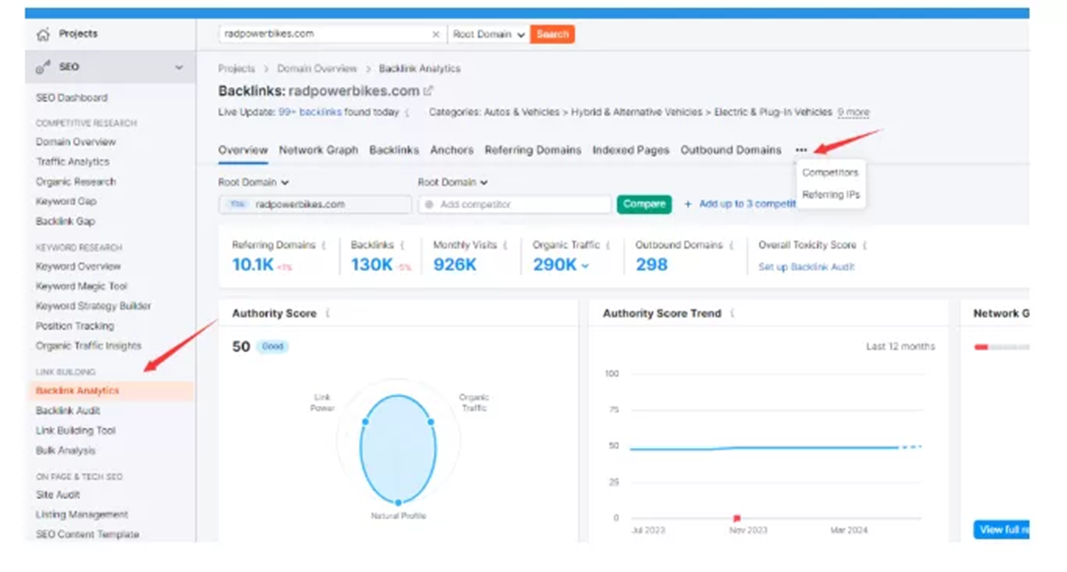Open the Anchors tab

452,150
